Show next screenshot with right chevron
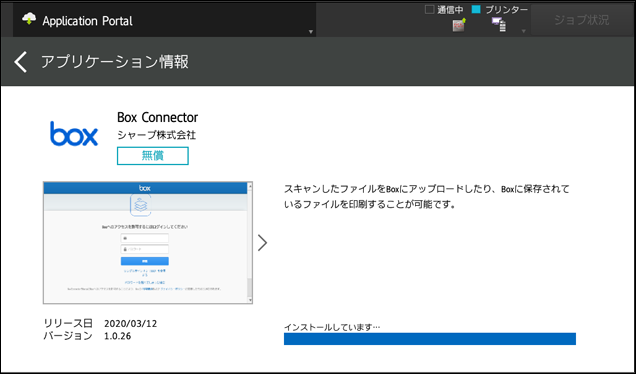 pyautogui.click(x=262, y=243)
